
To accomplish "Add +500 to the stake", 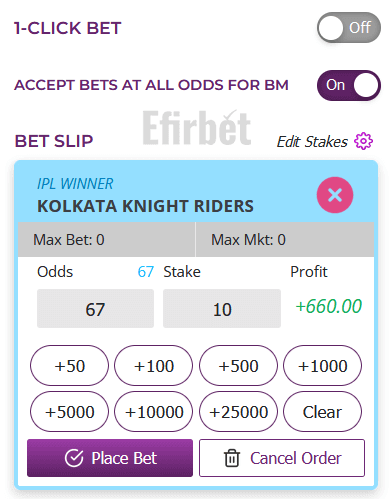I will pos(238,366).
